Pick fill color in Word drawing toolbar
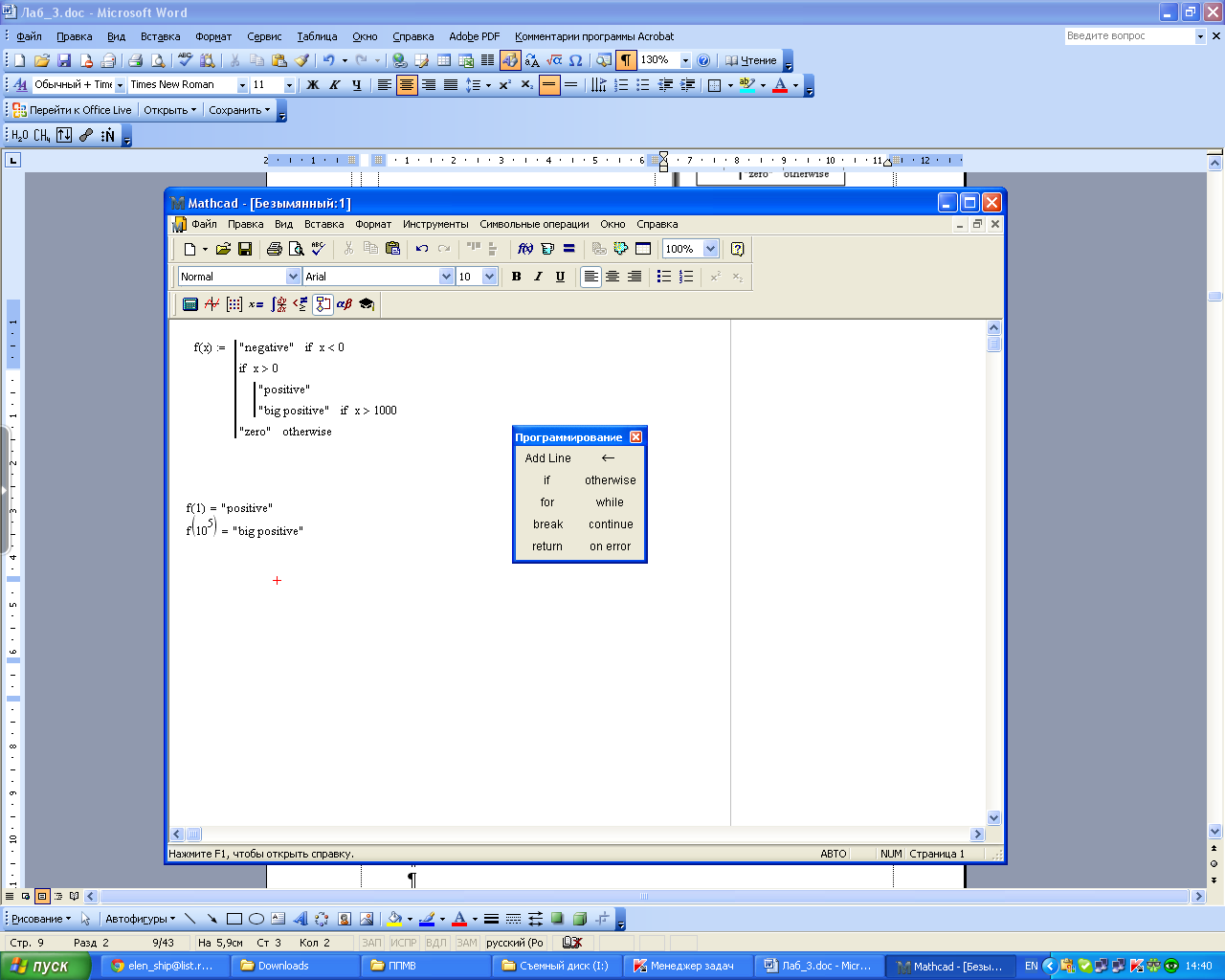This screenshot has width=1225, height=980. click(393, 919)
